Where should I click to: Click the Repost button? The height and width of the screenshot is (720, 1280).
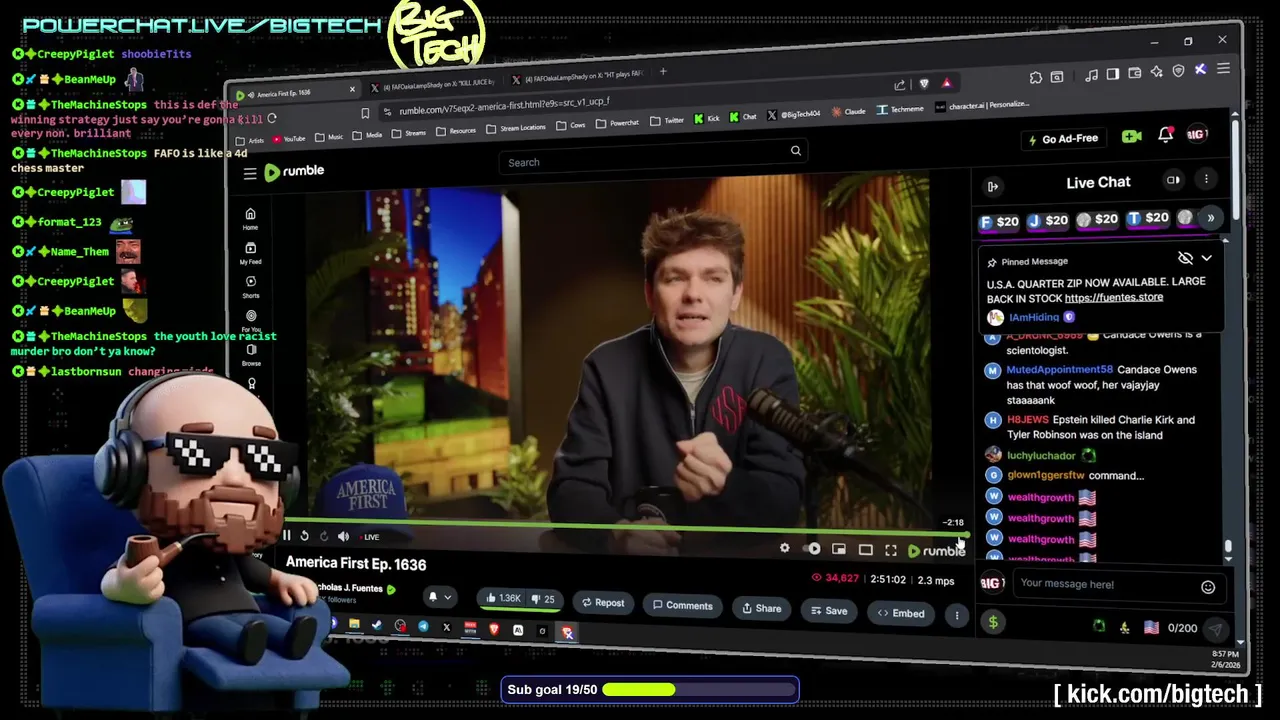point(603,603)
